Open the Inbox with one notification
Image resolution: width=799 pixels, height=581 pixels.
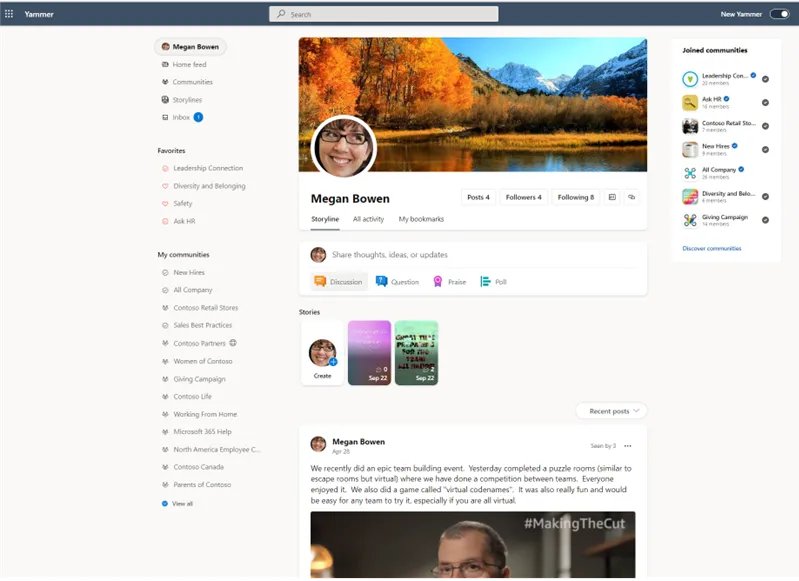point(182,117)
